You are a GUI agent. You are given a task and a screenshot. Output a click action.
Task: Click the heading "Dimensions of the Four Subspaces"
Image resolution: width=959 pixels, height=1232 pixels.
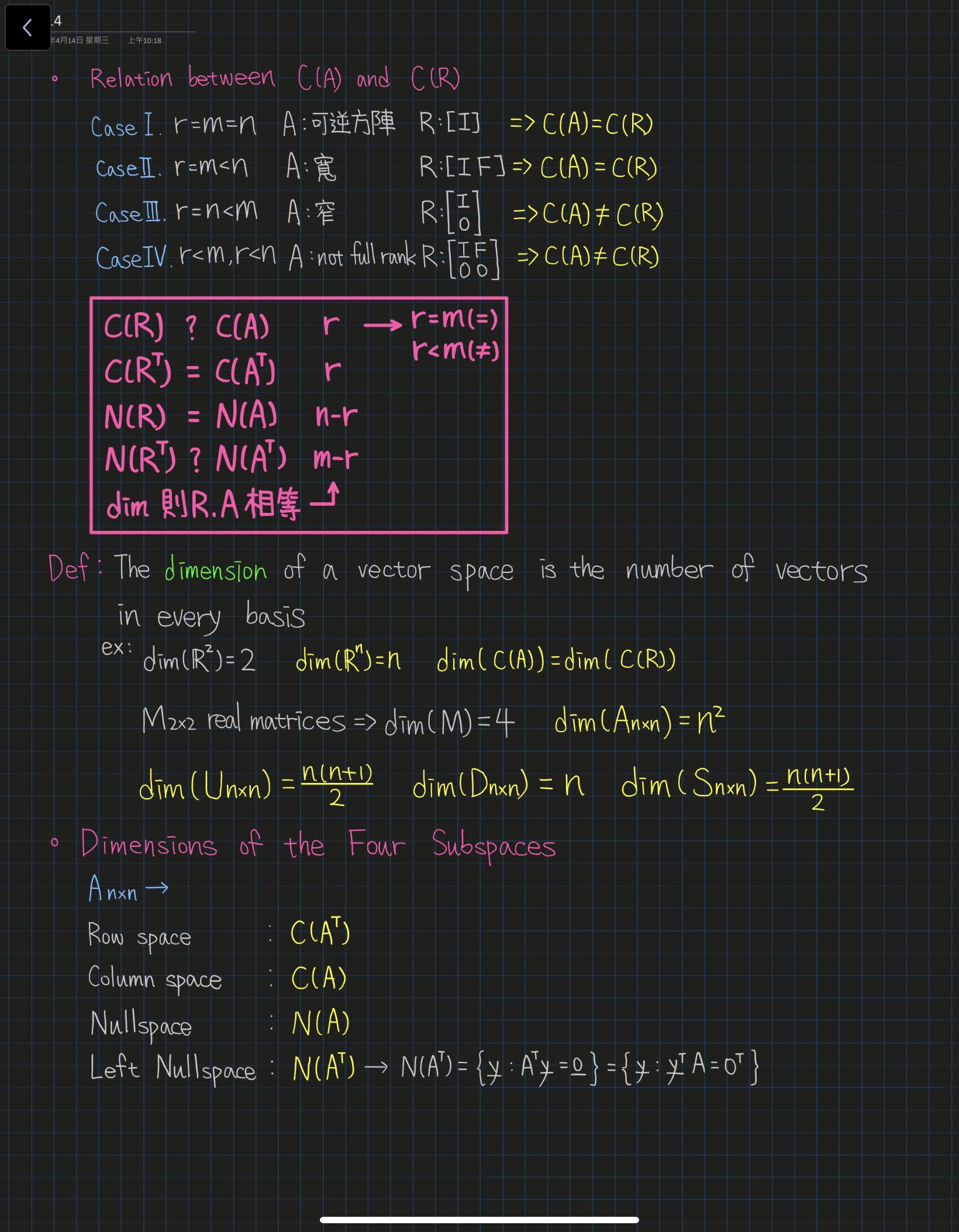coord(318,845)
